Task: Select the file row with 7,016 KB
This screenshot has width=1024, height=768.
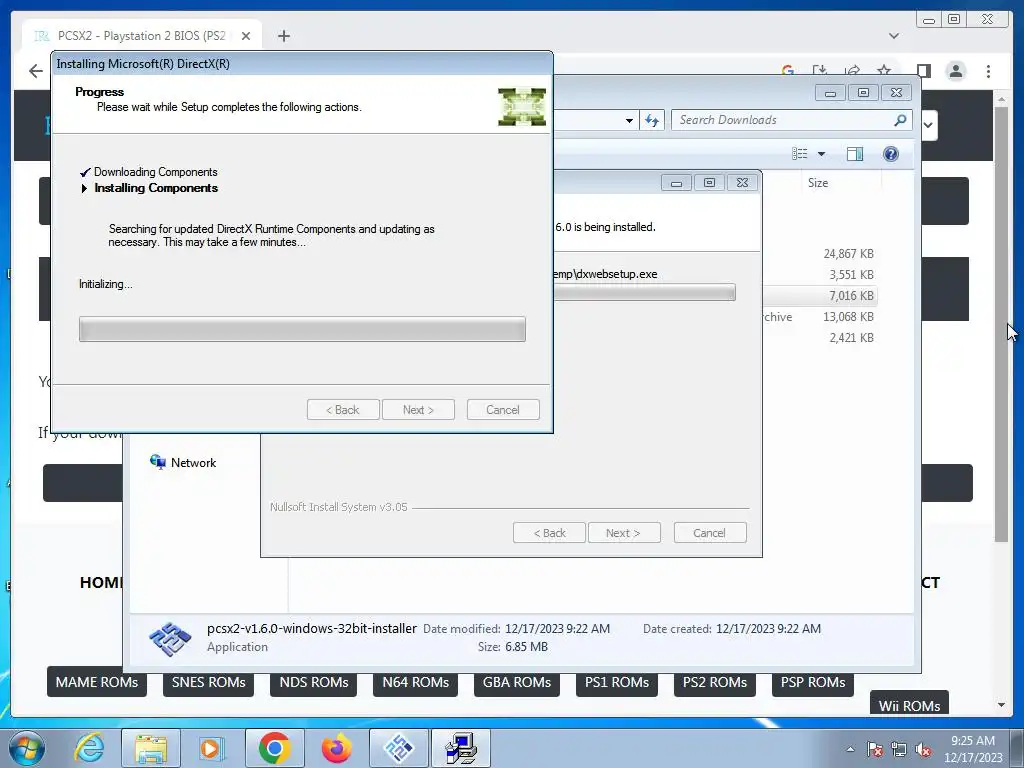Action: tap(819, 296)
